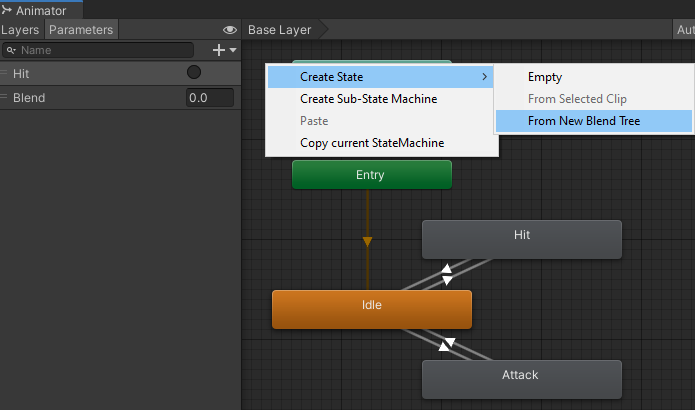Click Copy current StateMachine menu entry
This screenshot has width=695, height=410.
click(372, 143)
